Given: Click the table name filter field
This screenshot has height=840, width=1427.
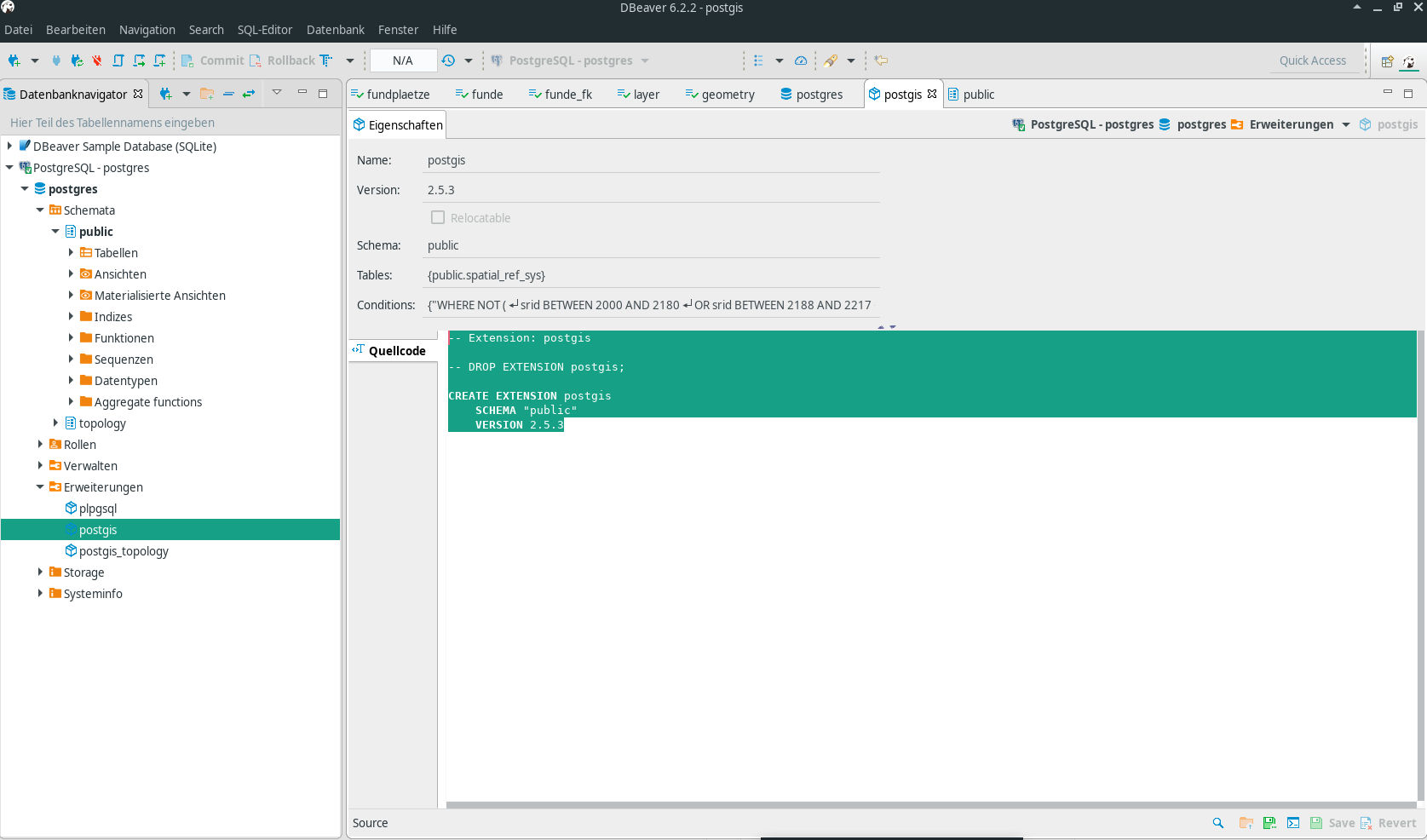Looking at the screenshot, I should point(170,123).
